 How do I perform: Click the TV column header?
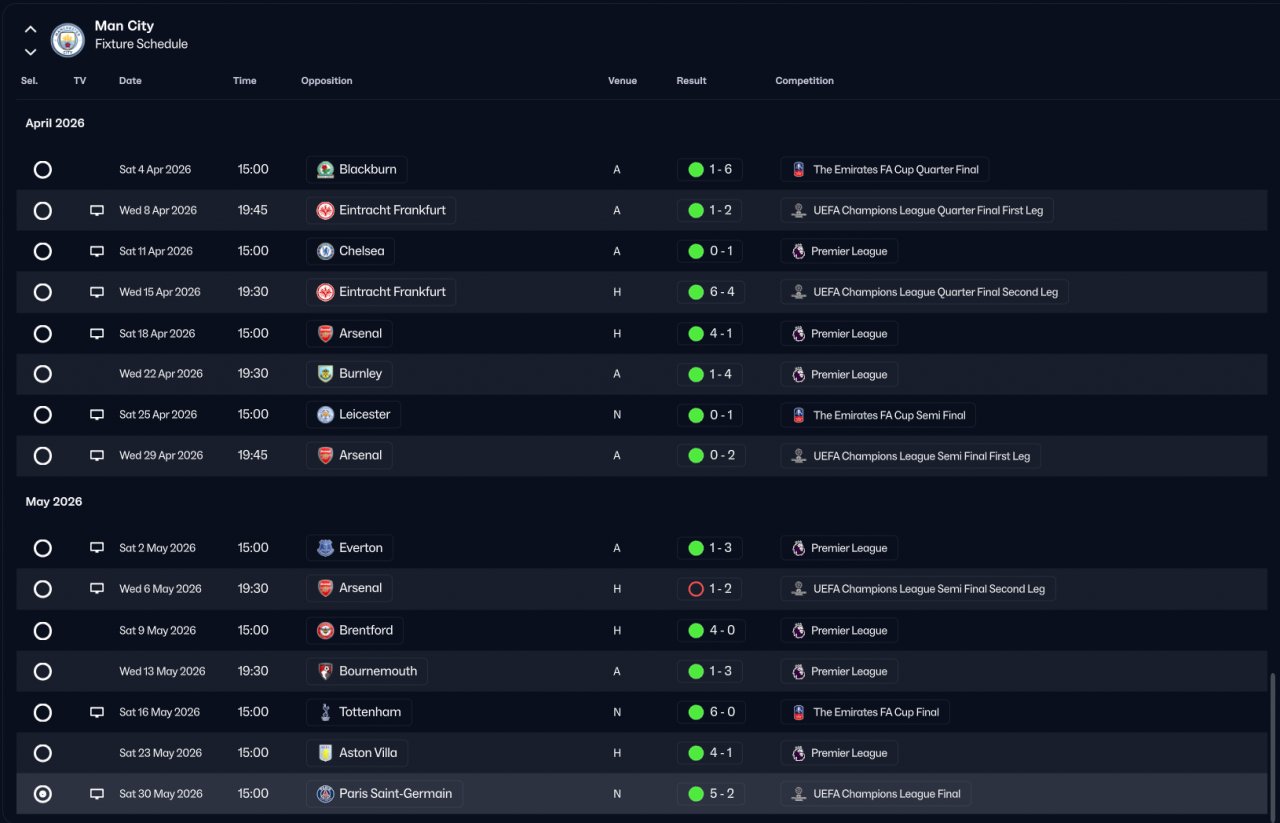[80, 81]
